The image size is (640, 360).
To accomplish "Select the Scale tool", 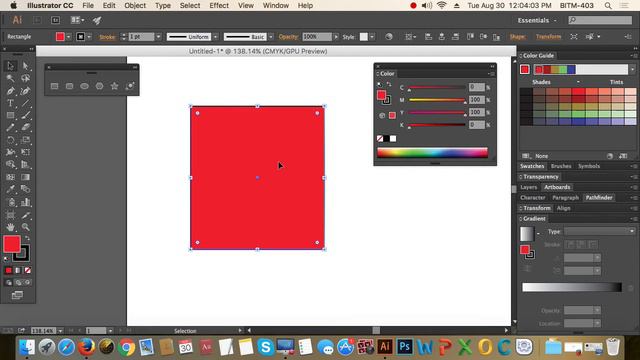I will point(25,140).
